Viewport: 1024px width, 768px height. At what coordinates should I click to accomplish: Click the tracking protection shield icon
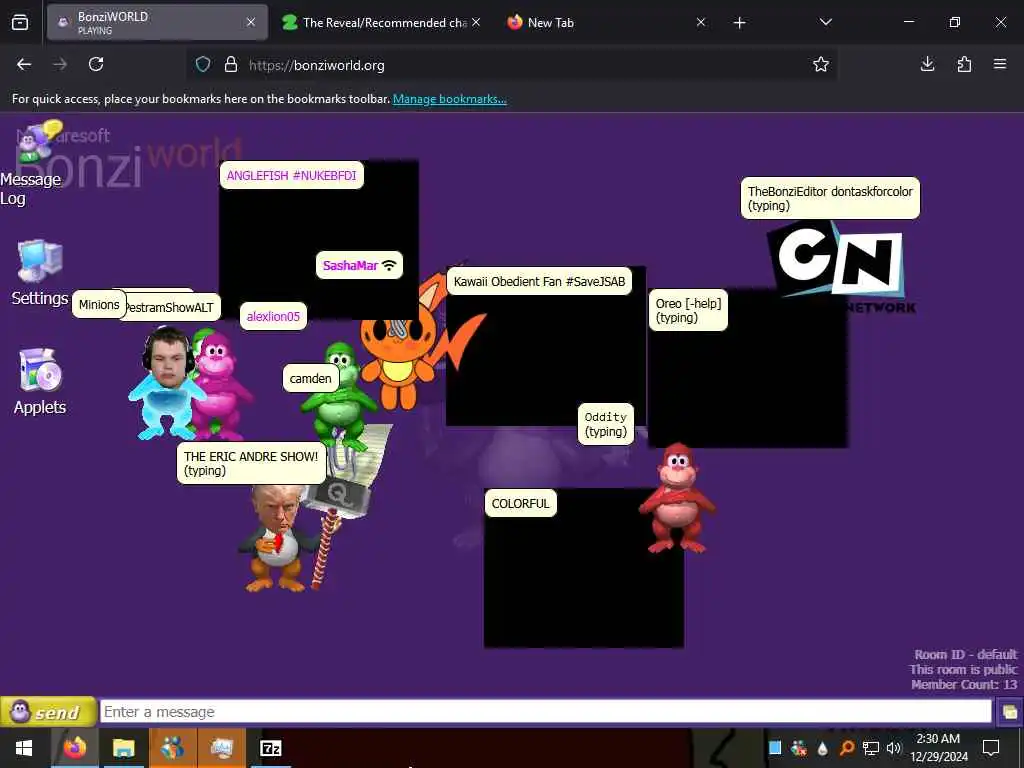pyautogui.click(x=203, y=64)
